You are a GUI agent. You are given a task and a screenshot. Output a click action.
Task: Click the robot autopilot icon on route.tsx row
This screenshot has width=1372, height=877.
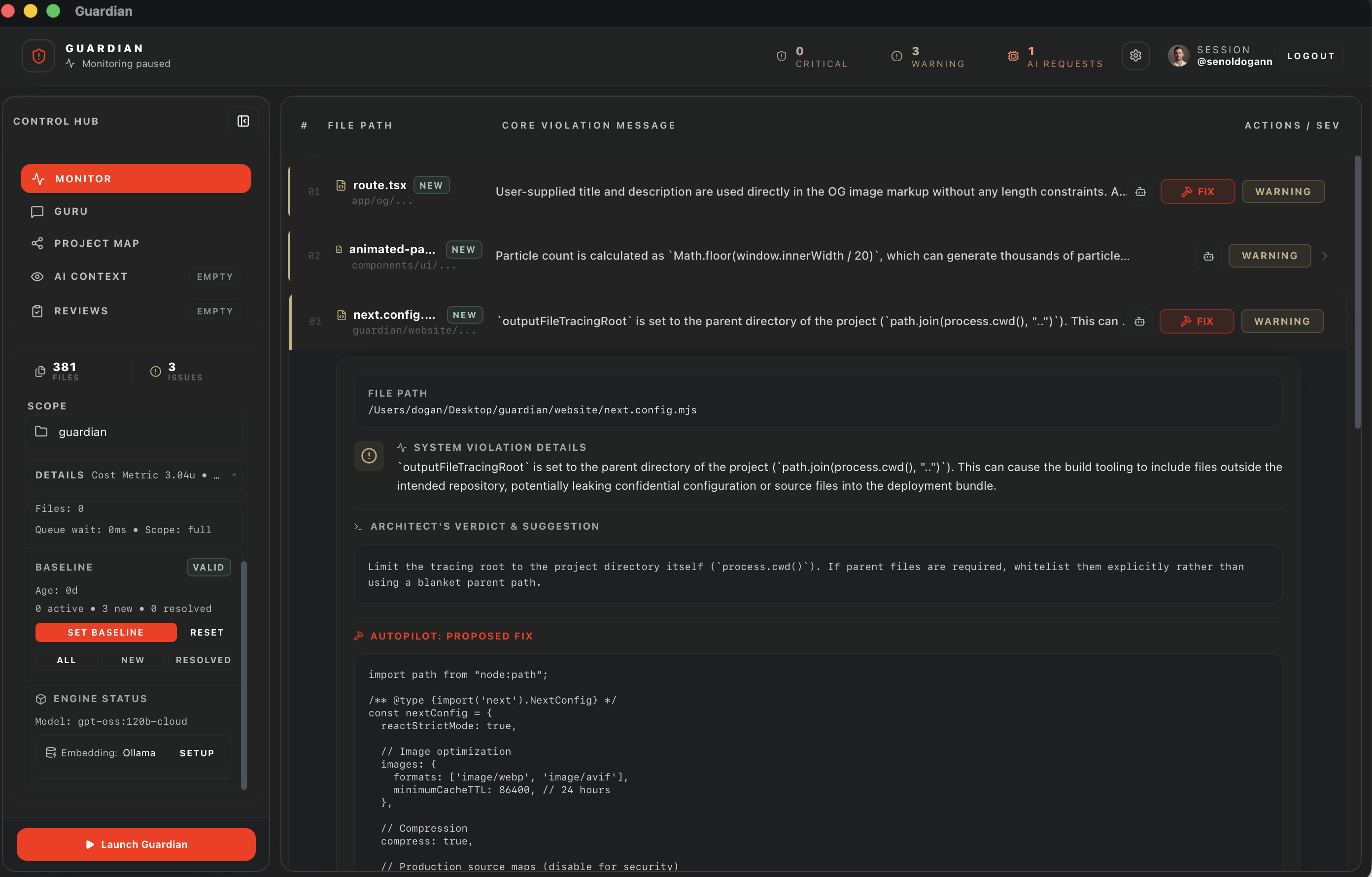[x=1141, y=192]
